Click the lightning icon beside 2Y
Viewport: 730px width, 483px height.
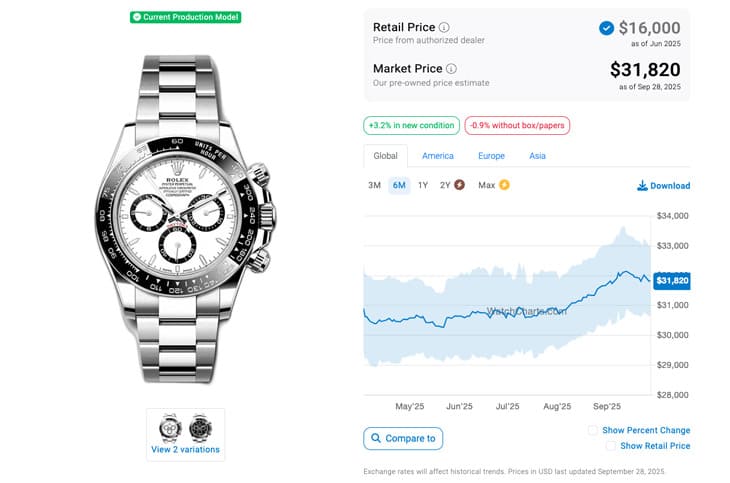(459, 185)
